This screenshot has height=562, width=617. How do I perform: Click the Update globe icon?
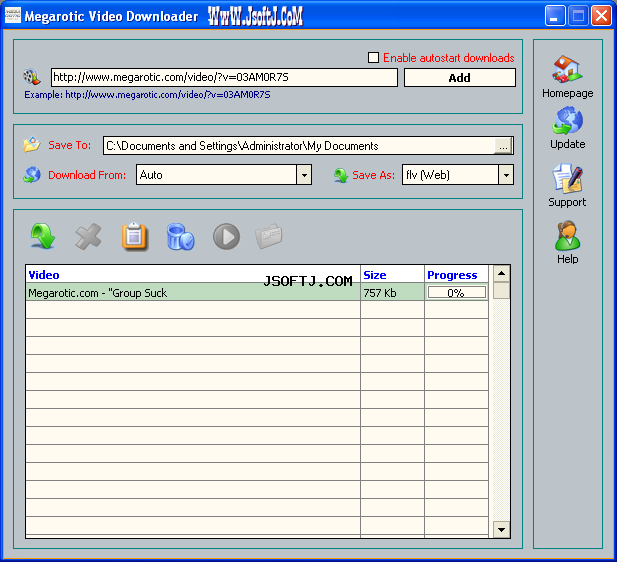(x=567, y=120)
